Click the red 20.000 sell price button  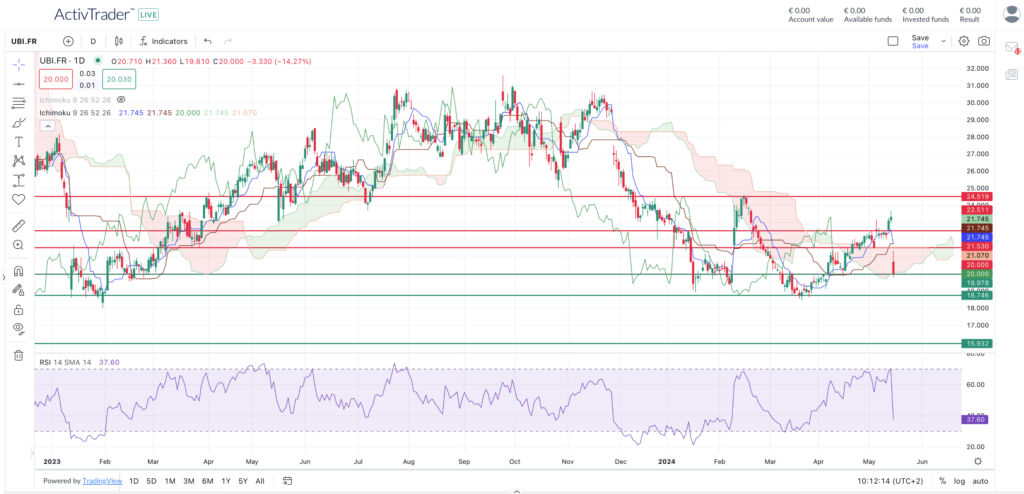(55, 79)
